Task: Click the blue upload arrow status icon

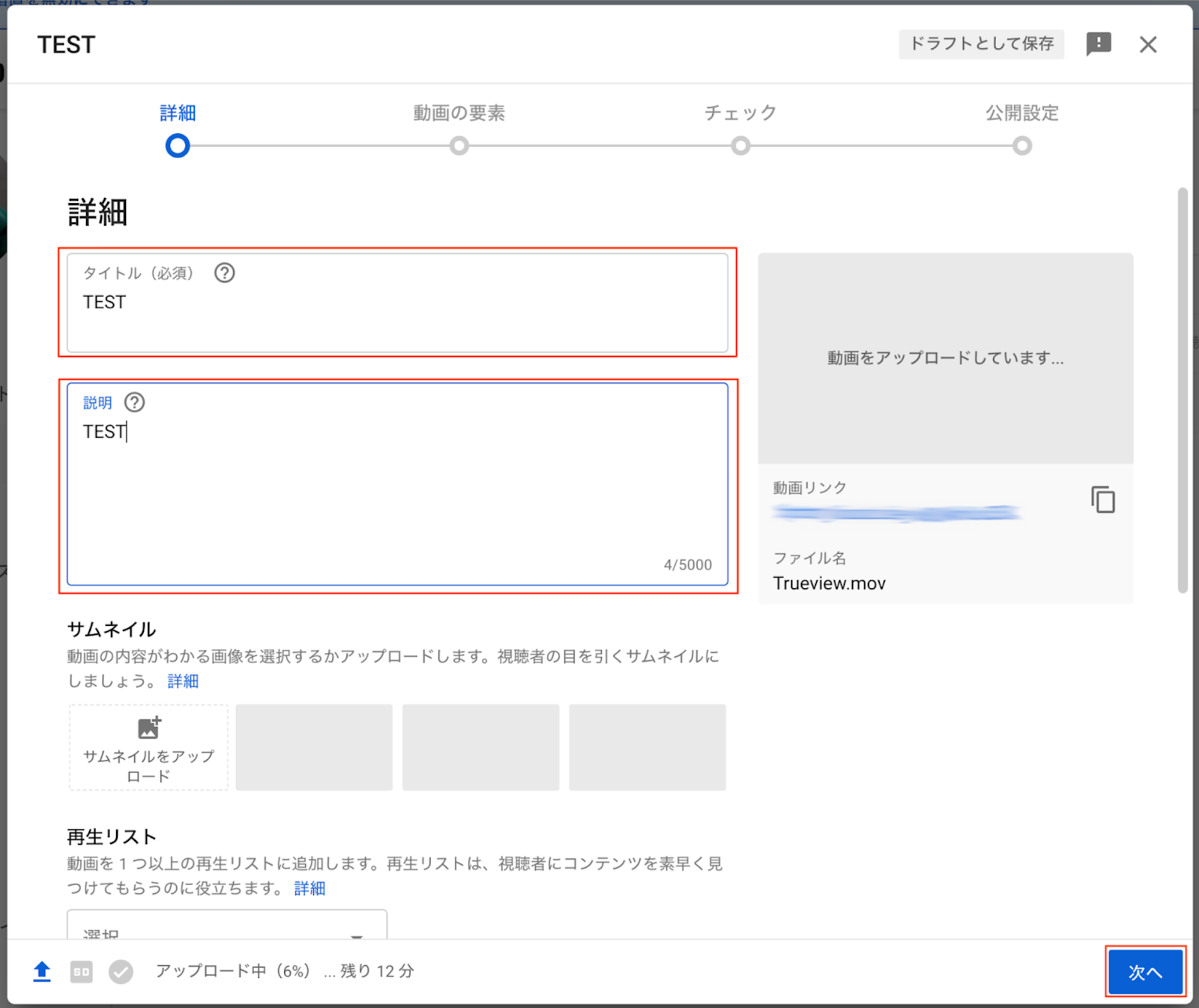Action: coord(42,971)
